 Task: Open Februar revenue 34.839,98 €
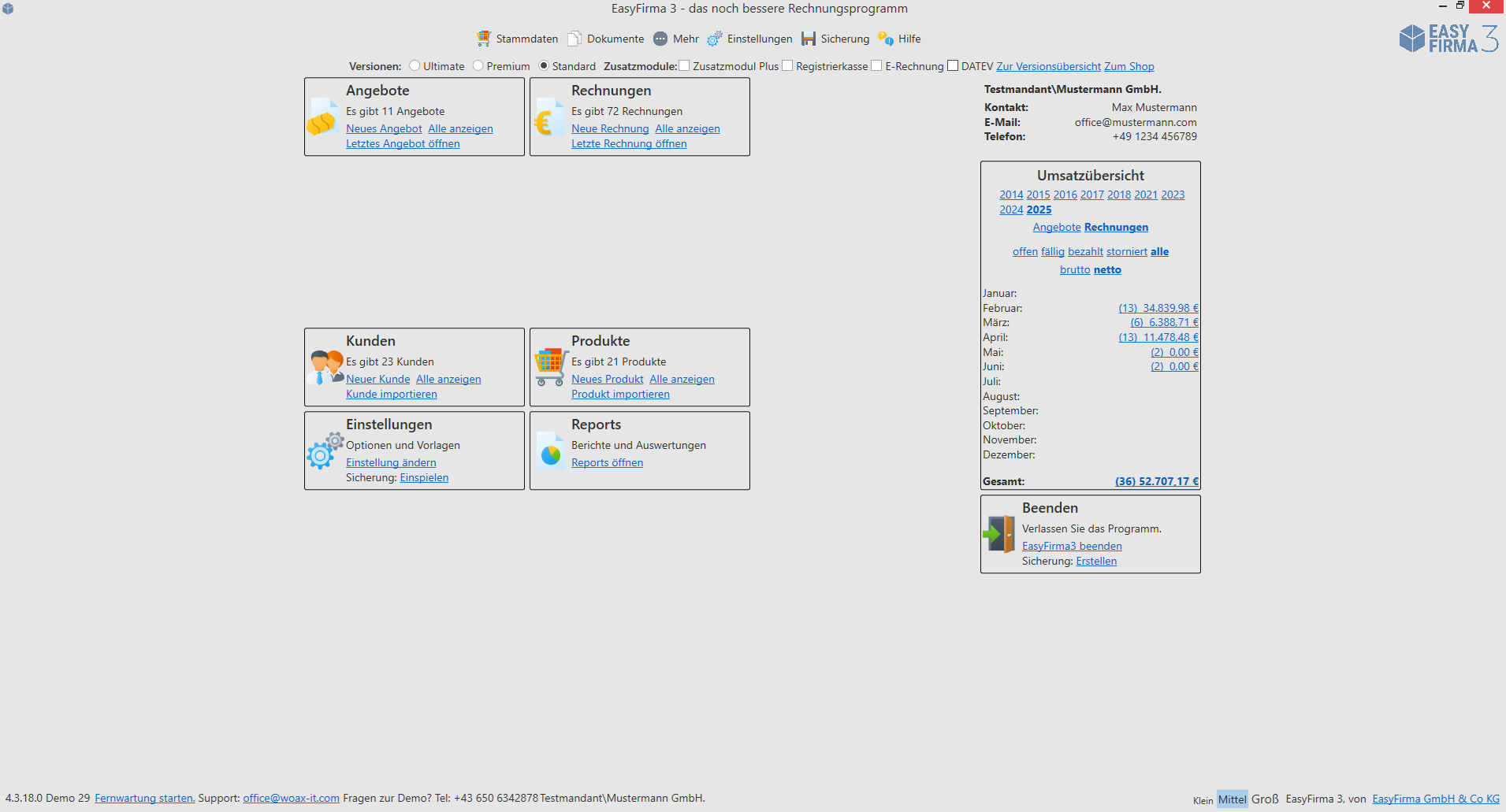pos(1158,309)
